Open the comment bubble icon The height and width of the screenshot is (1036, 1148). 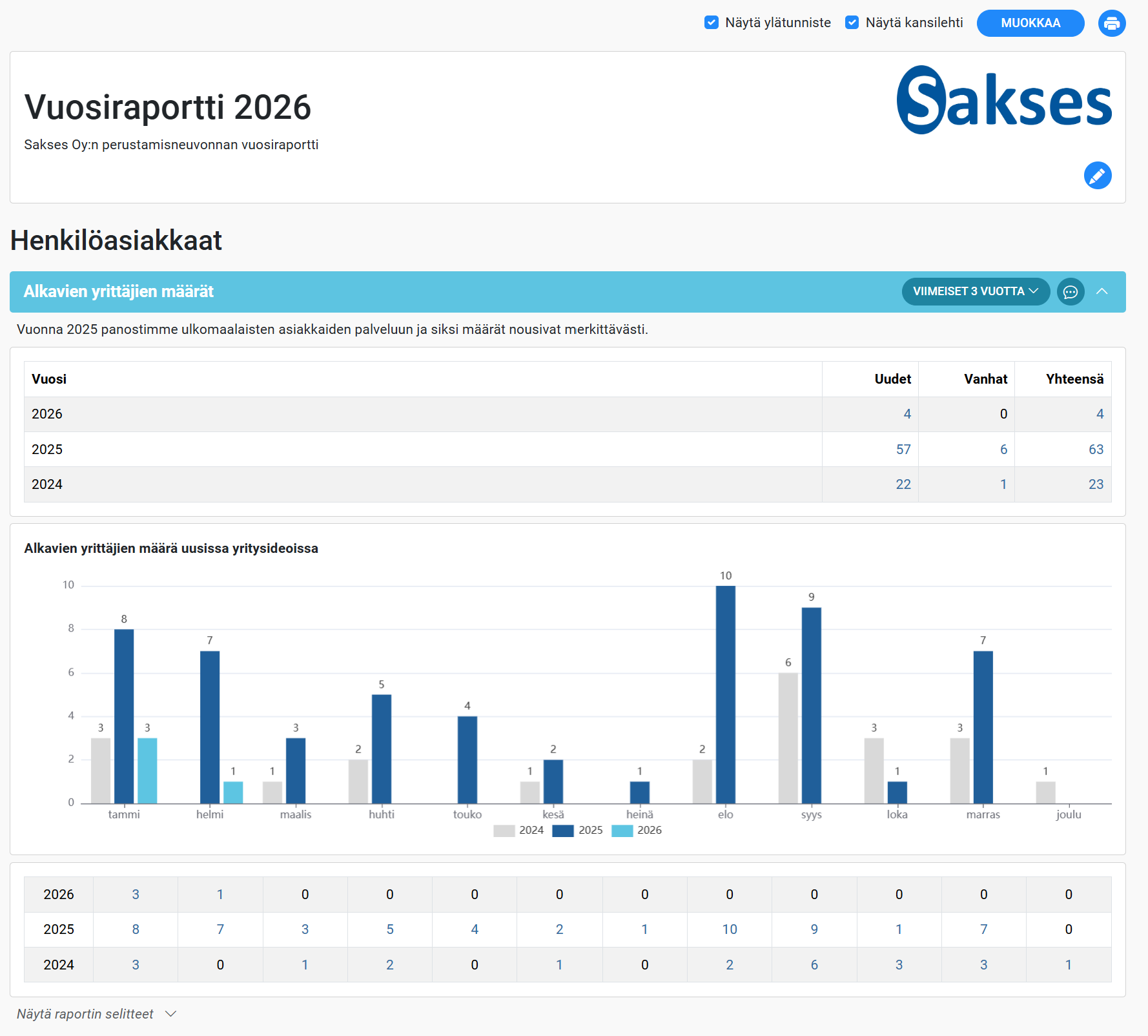[x=1070, y=292]
